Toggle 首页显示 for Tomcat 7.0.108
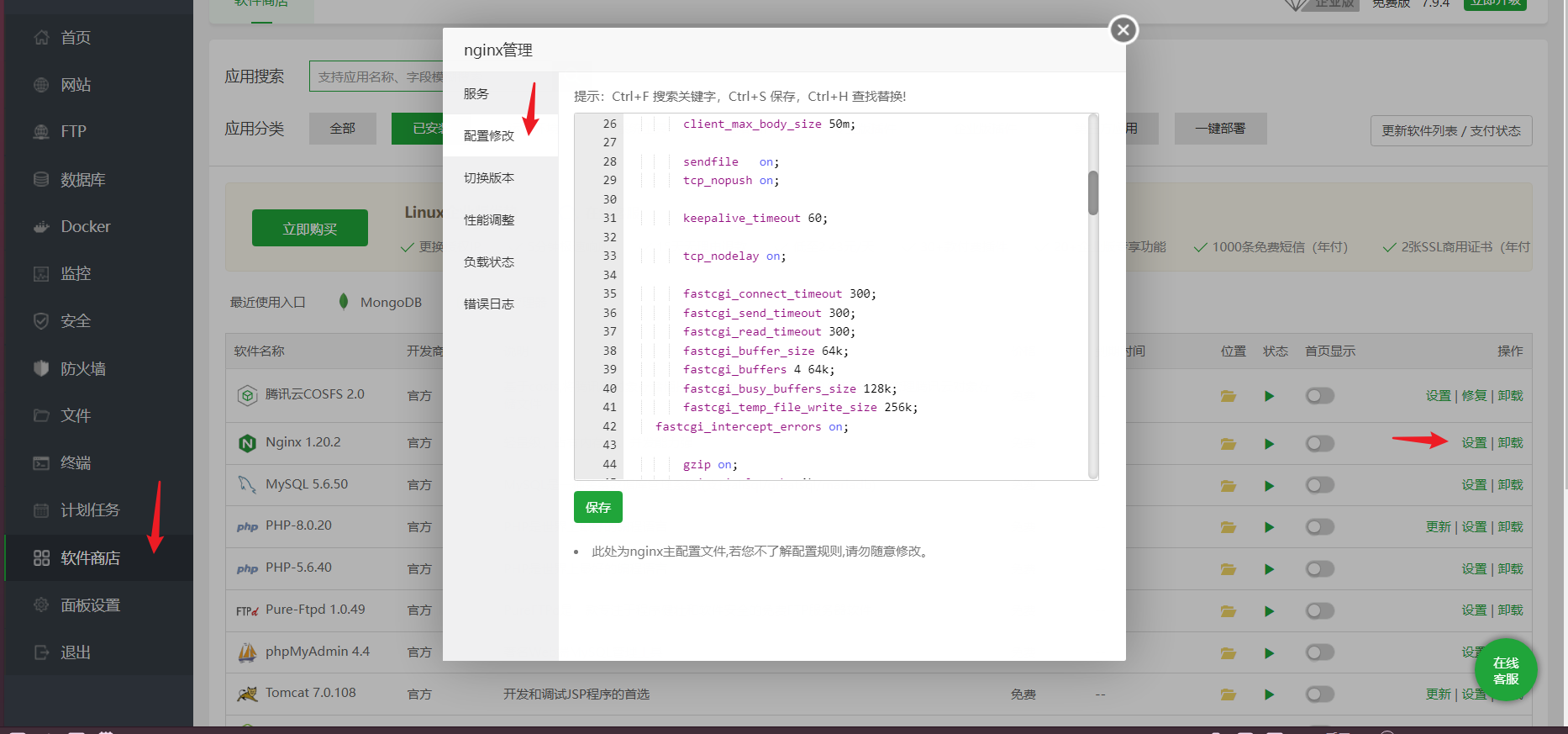 pos(1320,694)
